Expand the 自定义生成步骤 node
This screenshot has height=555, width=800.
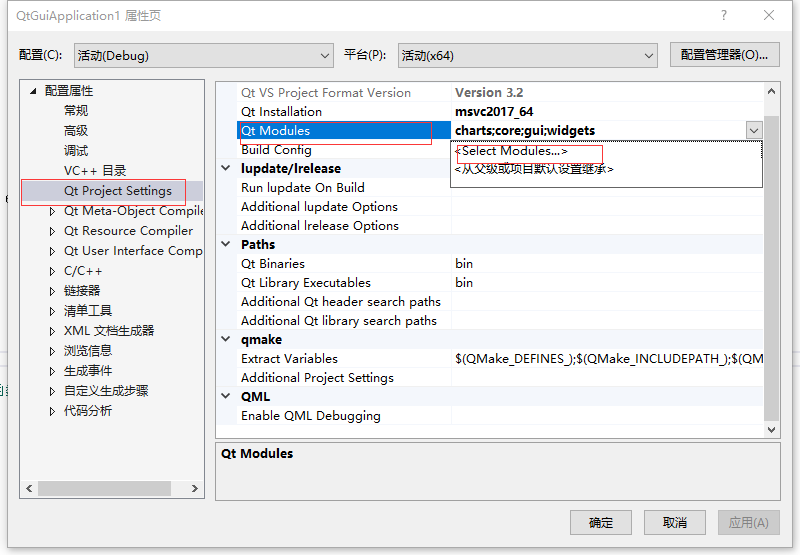point(52,391)
